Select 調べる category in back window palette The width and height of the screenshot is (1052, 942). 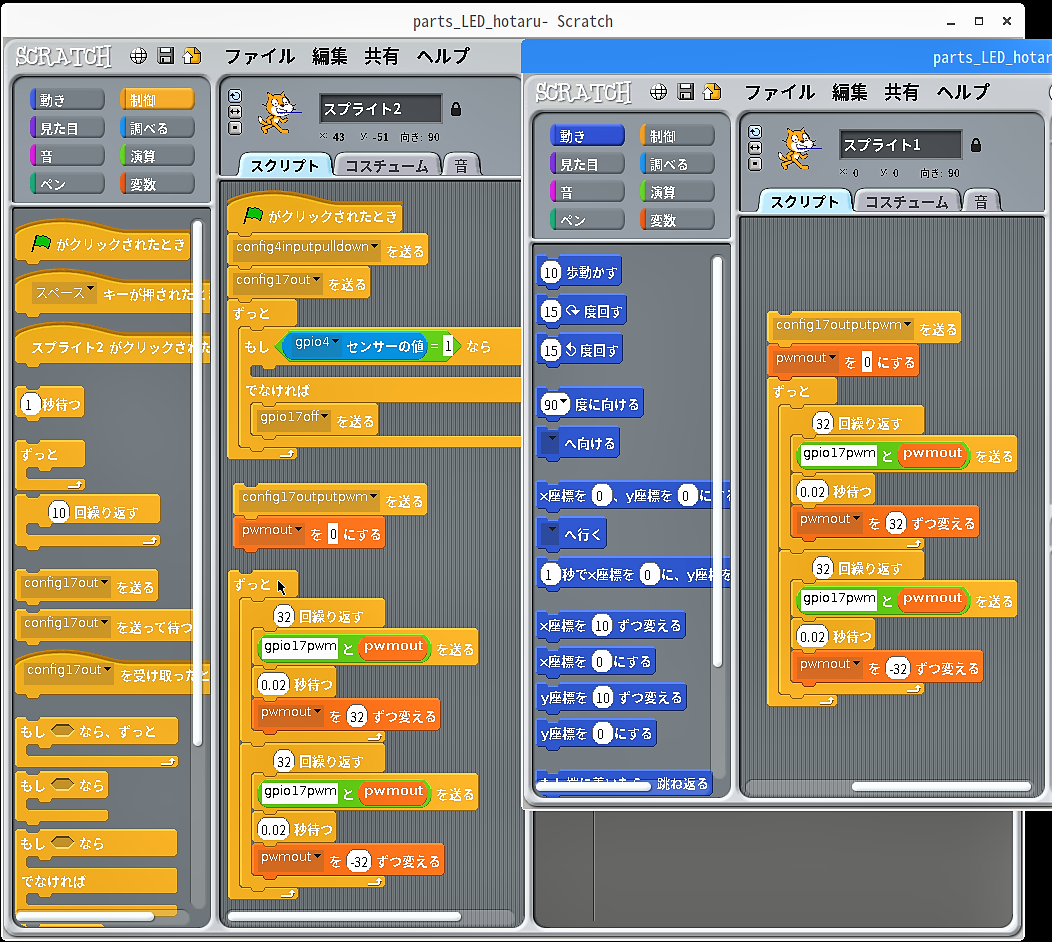coord(157,128)
